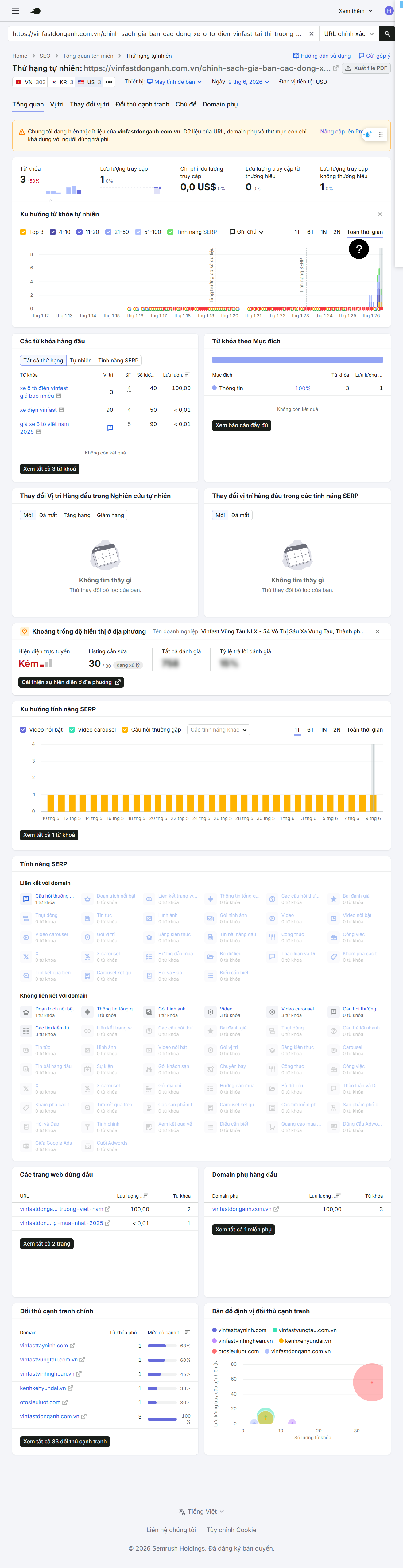This screenshot has height=1568, width=403.
Task: Open the help question-mark bubble
Action: [x=358, y=248]
